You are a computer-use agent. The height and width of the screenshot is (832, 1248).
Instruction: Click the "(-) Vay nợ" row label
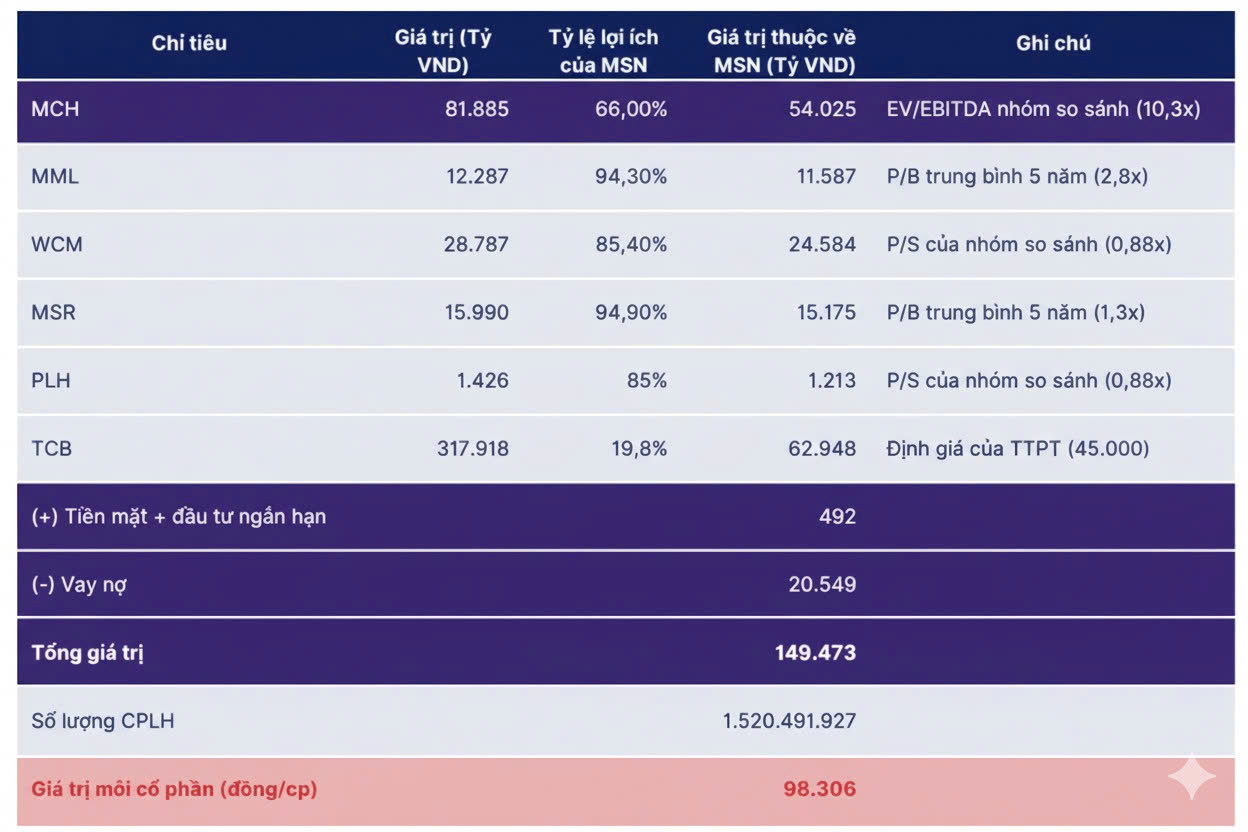79,585
